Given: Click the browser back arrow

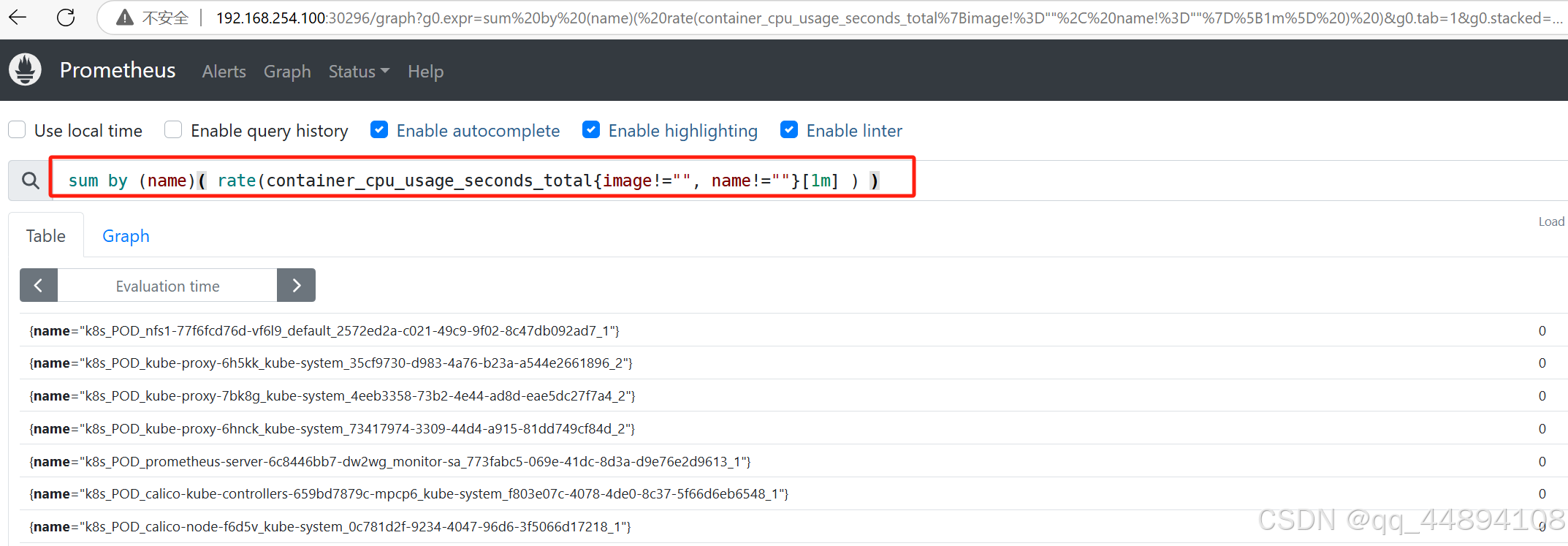Looking at the screenshot, I should (x=18, y=17).
